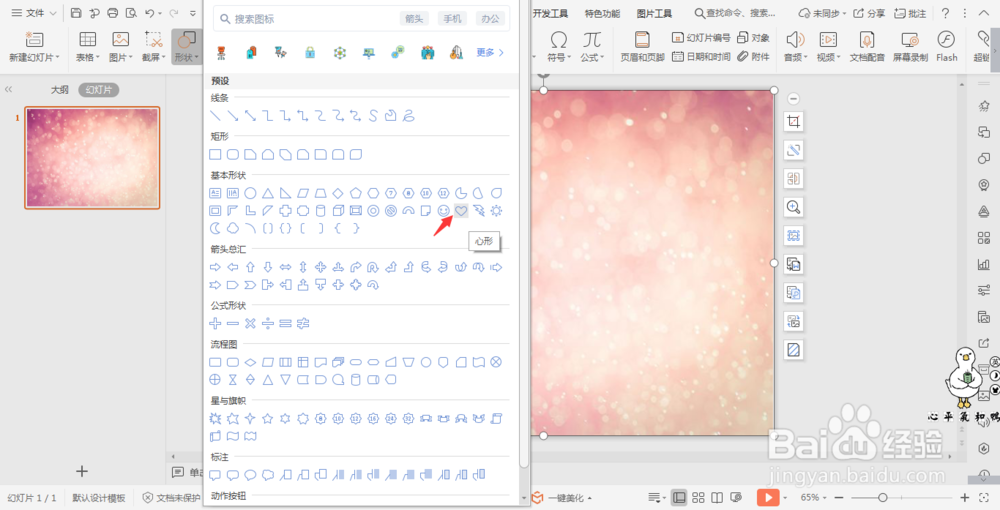Select the cube shape
This screenshot has height=510, width=1000.
coord(339,210)
